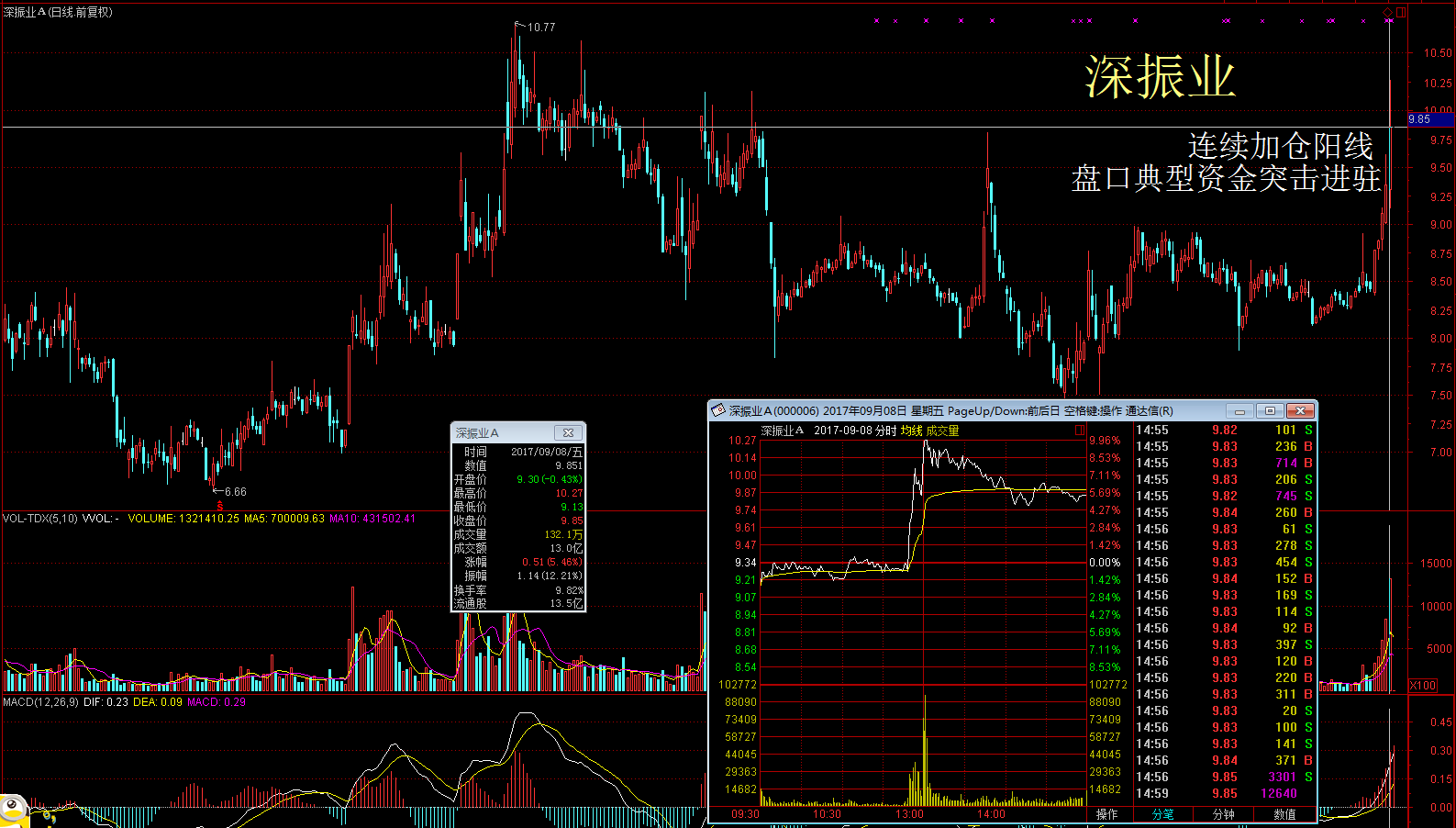Click the 102772 volume label left of the intraday chart
This screenshot has width=1456, height=828.
click(x=738, y=685)
